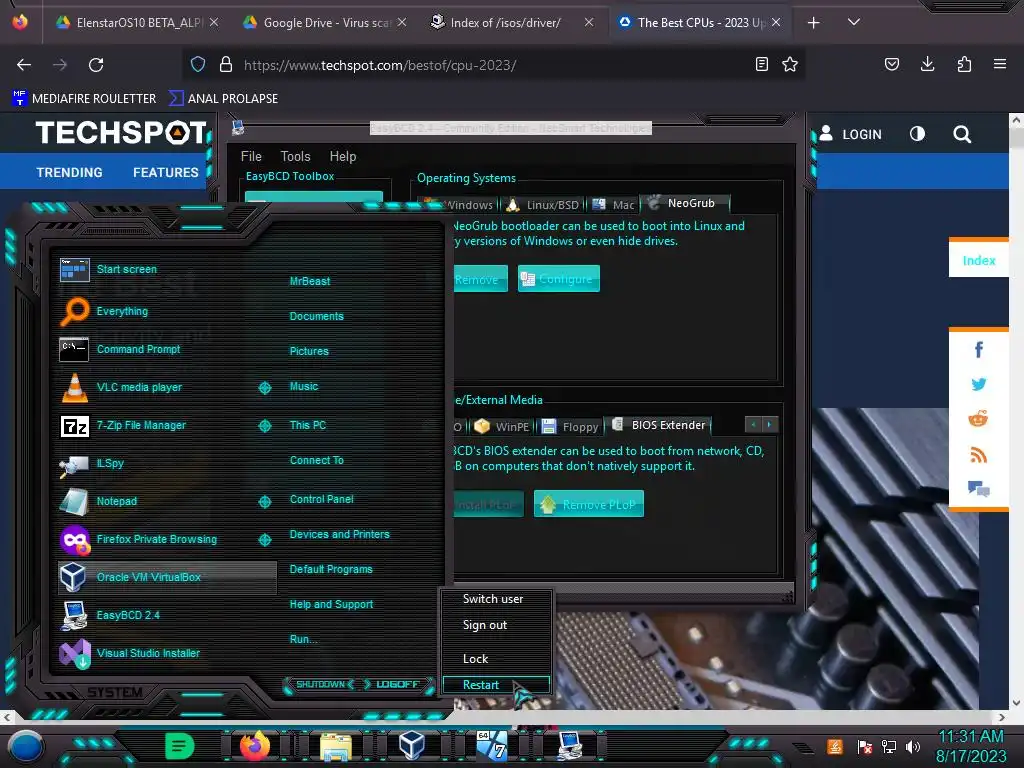The width and height of the screenshot is (1024, 768).
Task: Launch 7-Zip File Manager from Start menu
Action: (x=141, y=425)
